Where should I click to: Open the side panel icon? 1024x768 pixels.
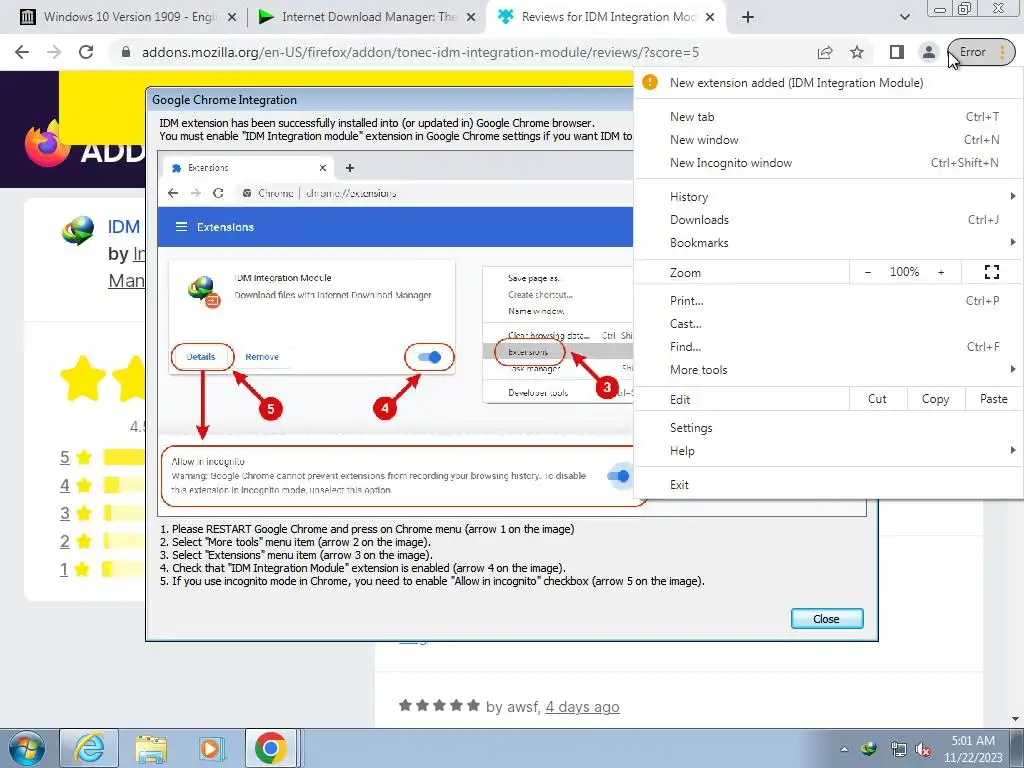click(897, 52)
